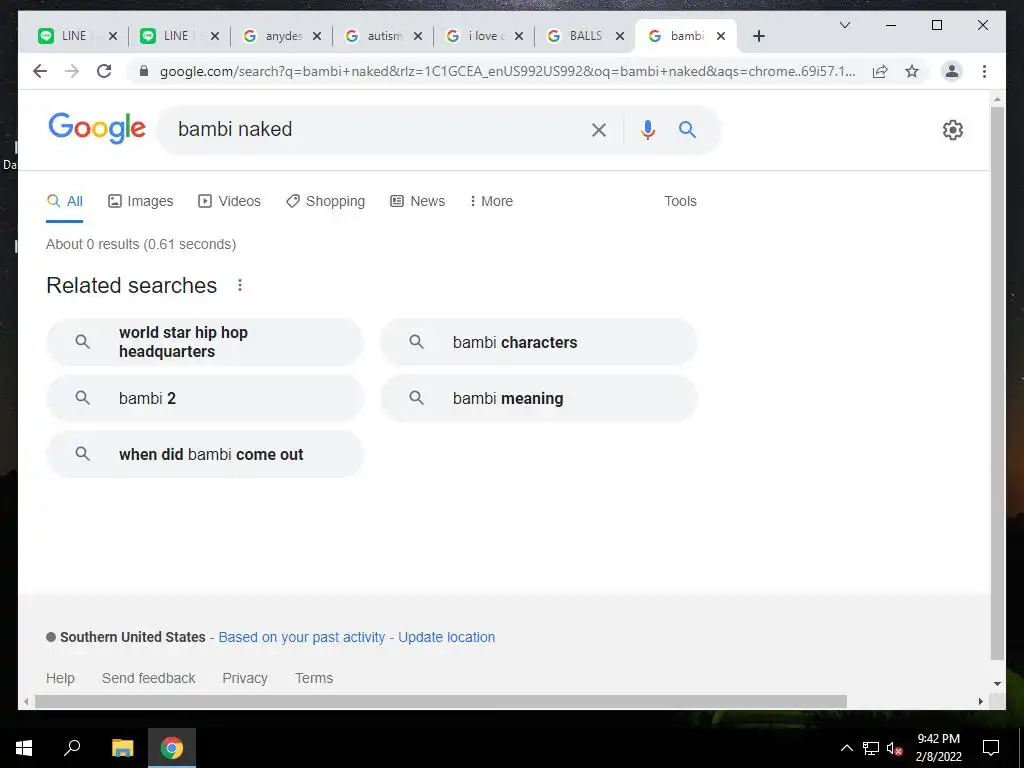Switch to News results
The width and height of the screenshot is (1024, 768).
[x=417, y=201]
